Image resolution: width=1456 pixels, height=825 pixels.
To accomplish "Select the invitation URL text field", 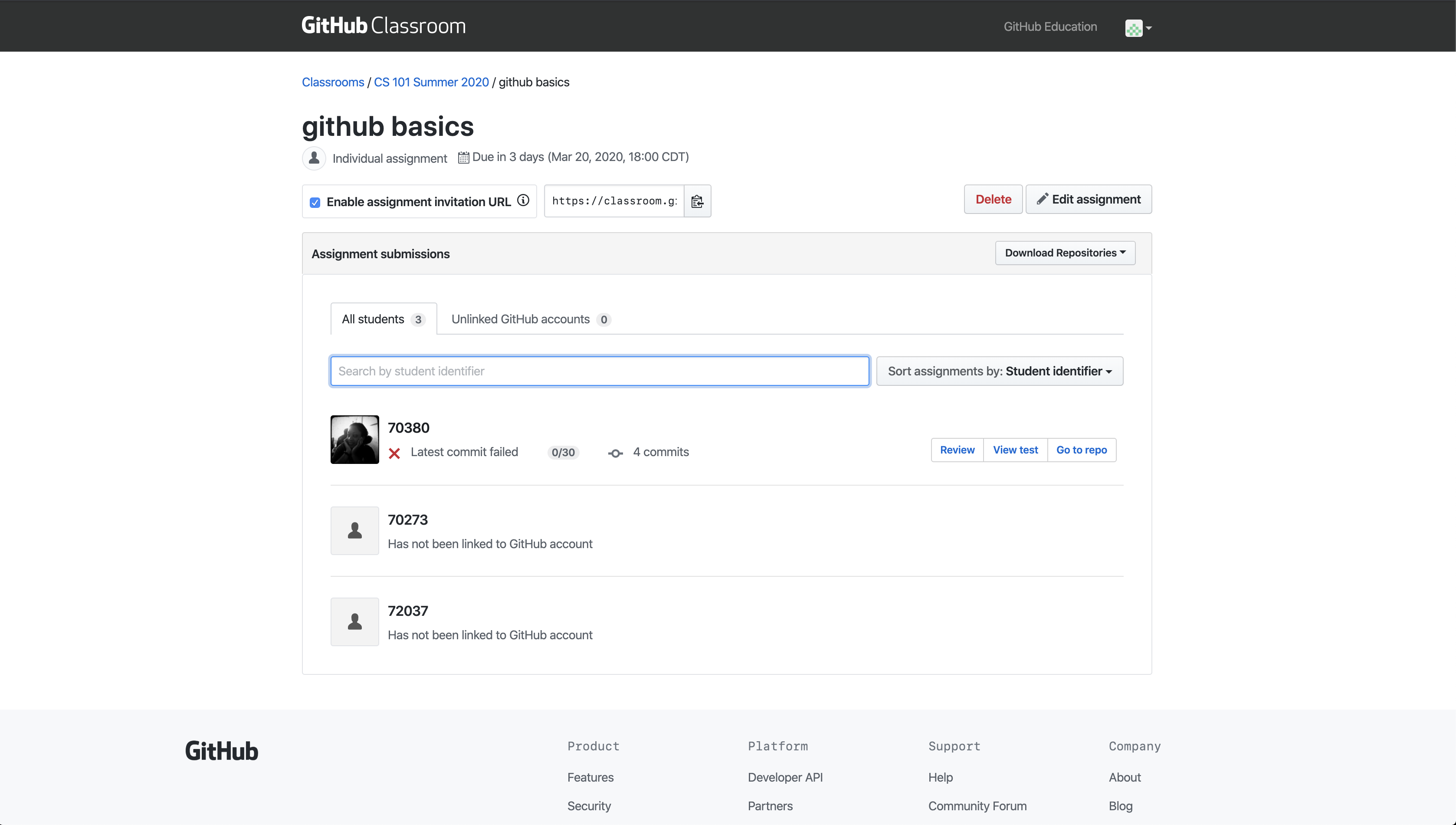I will coord(614,201).
